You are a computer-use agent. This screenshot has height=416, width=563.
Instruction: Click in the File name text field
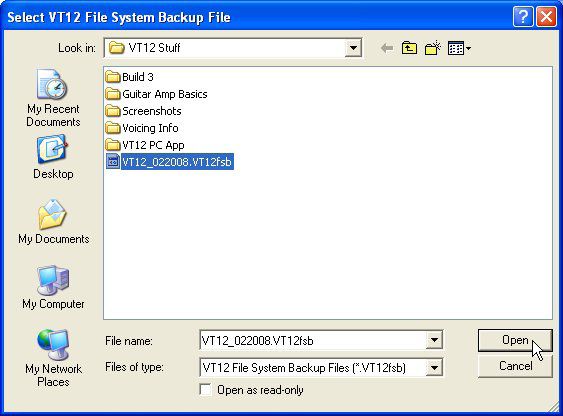[312, 340]
